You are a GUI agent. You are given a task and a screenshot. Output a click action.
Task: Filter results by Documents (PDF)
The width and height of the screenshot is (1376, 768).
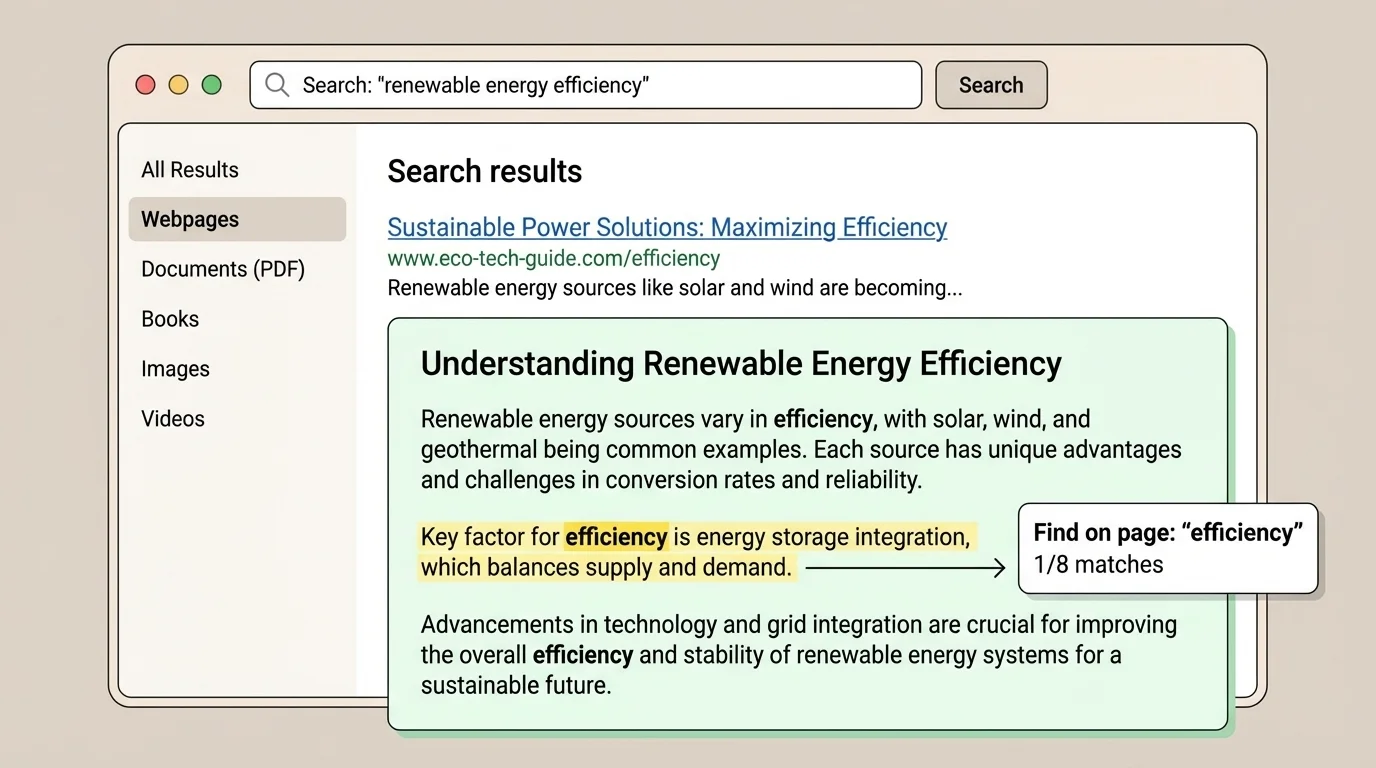(x=223, y=269)
